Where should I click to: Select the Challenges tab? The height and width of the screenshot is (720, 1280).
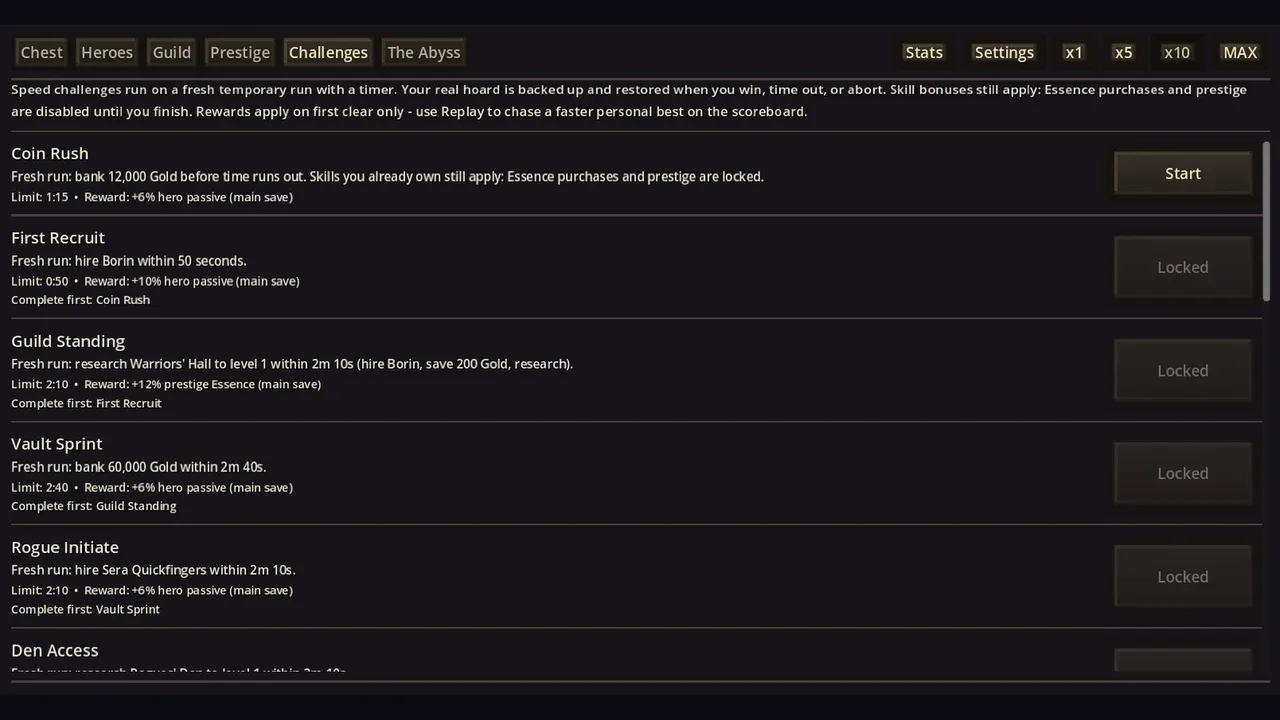pyautogui.click(x=328, y=52)
